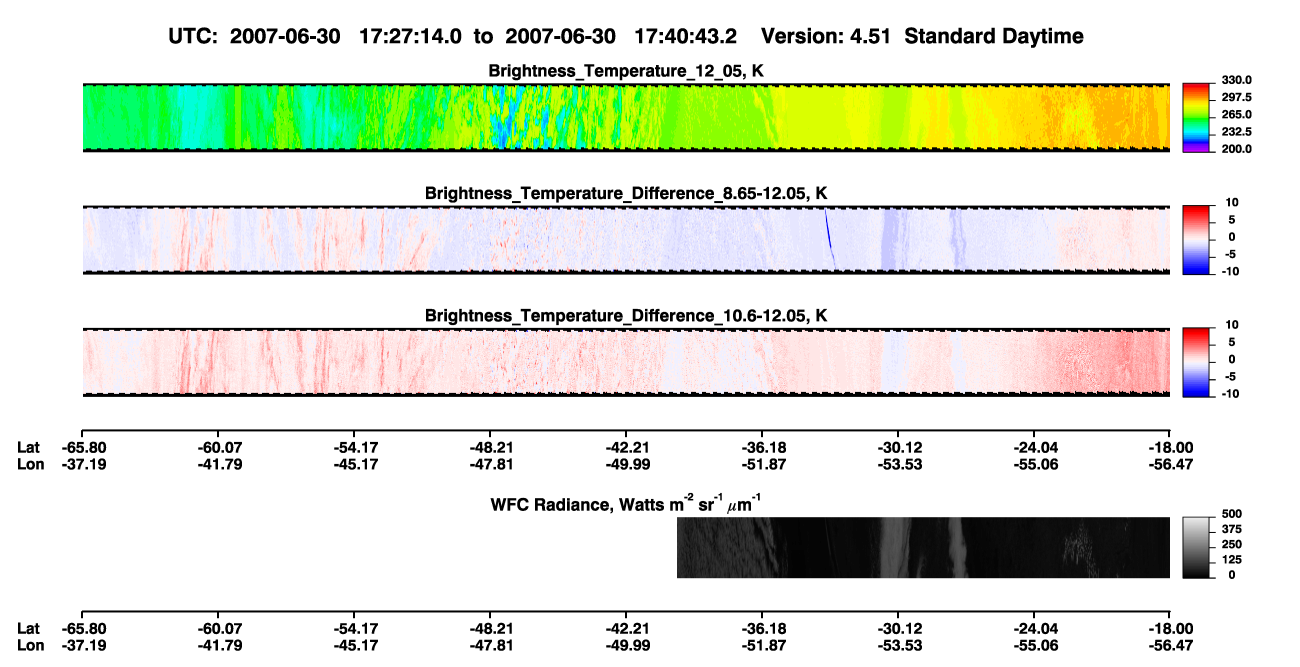This screenshot has height=667, width=1300.
Task: Click upper axis longitude -56.47
Action: click(1170, 464)
